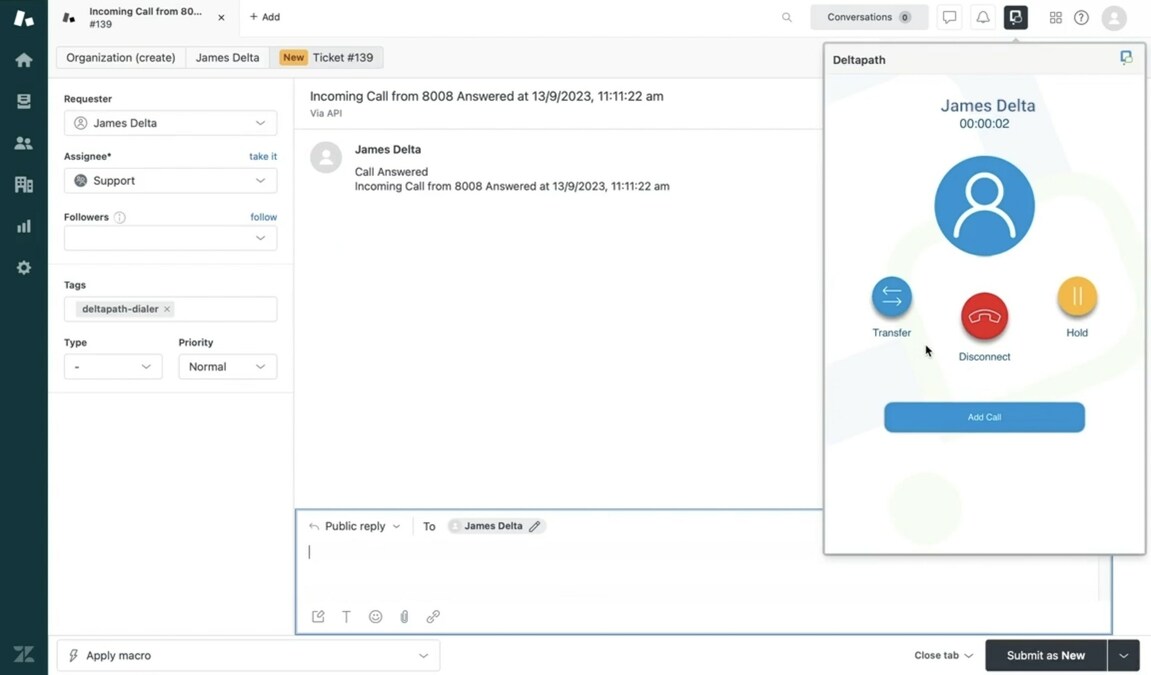Open the Organization (create) tab
This screenshot has height=675, width=1151.
click(120, 57)
